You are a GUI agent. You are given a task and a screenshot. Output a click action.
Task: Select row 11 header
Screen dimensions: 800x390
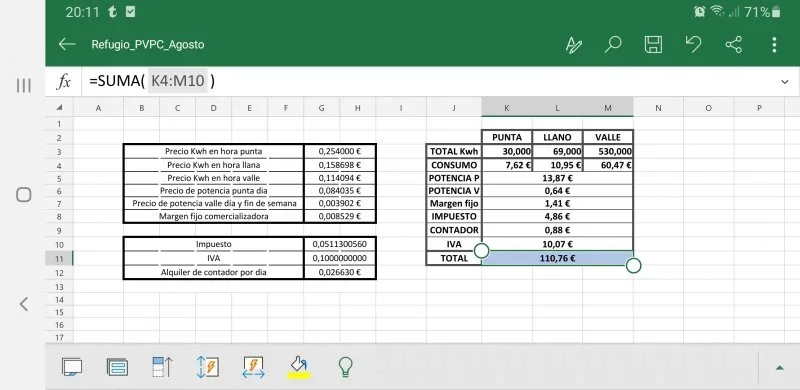[59, 258]
